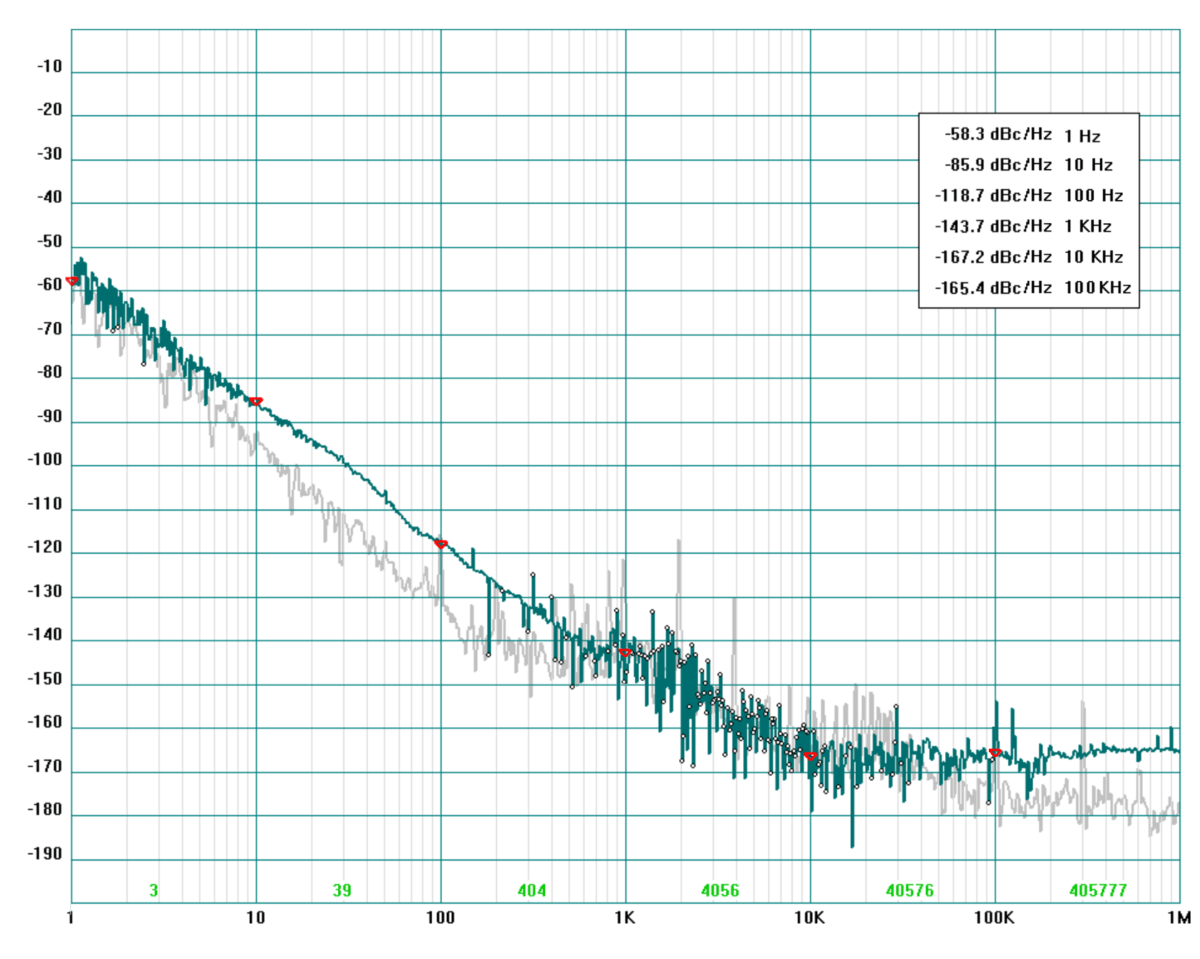Click the green count value 405777

click(1097, 890)
